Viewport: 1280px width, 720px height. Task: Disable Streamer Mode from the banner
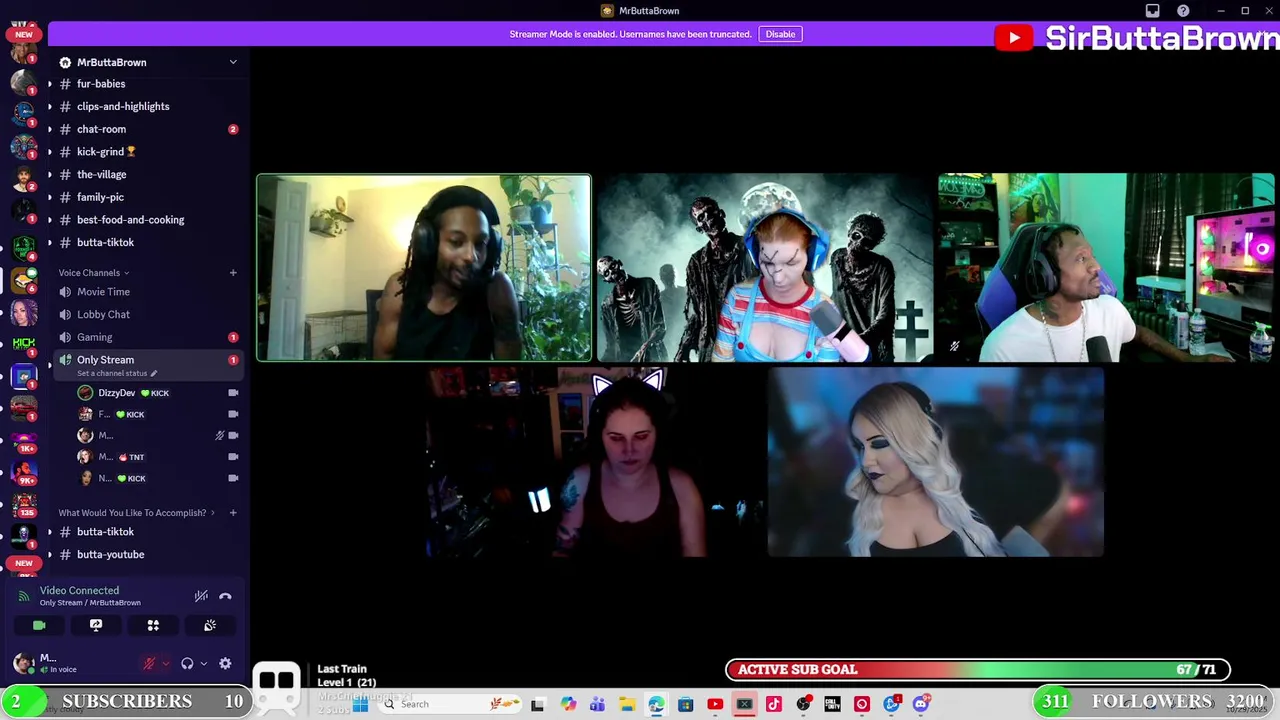780,34
